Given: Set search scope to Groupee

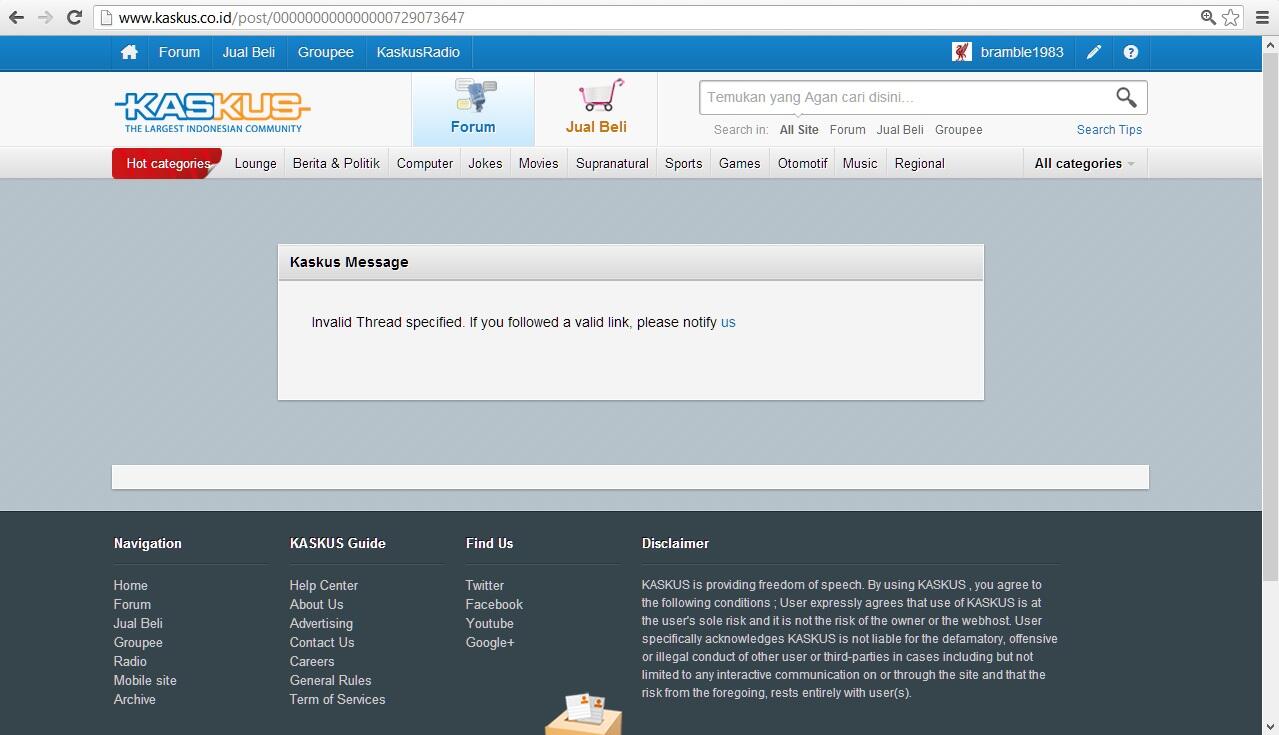Looking at the screenshot, I should pyautogui.click(x=958, y=130).
